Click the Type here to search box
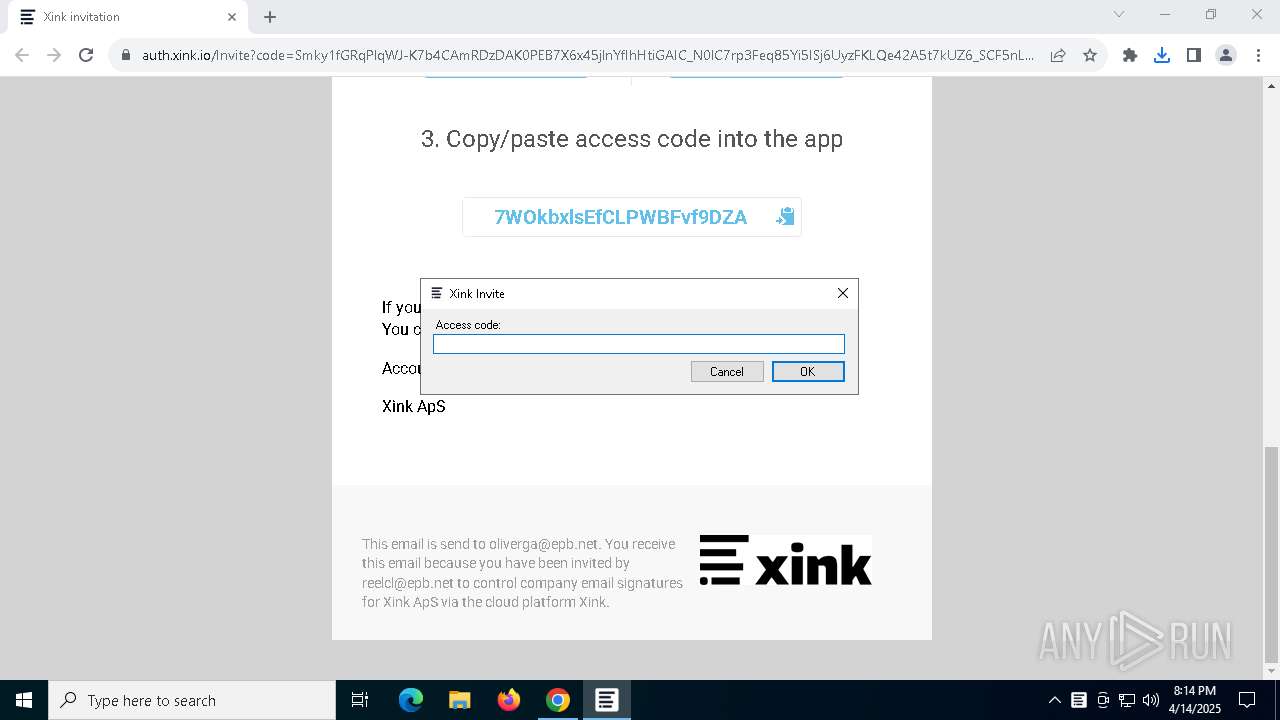This screenshot has height=720, width=1280. click(192, 700)
